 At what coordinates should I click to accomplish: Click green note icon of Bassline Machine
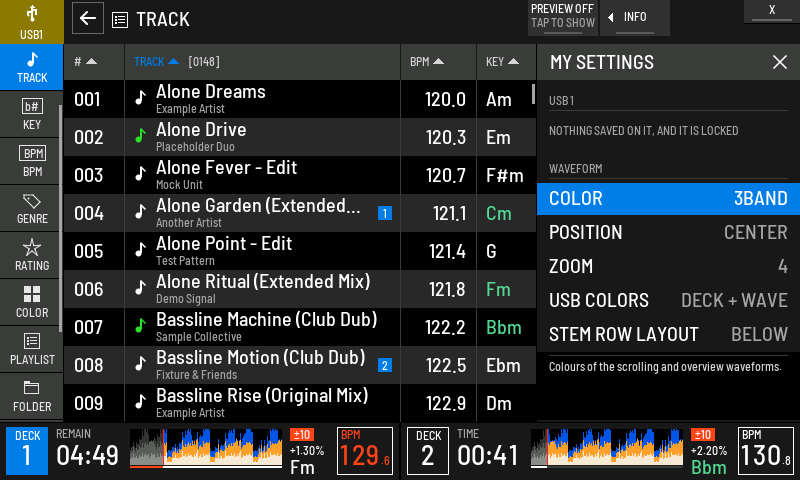click(140, 325)
